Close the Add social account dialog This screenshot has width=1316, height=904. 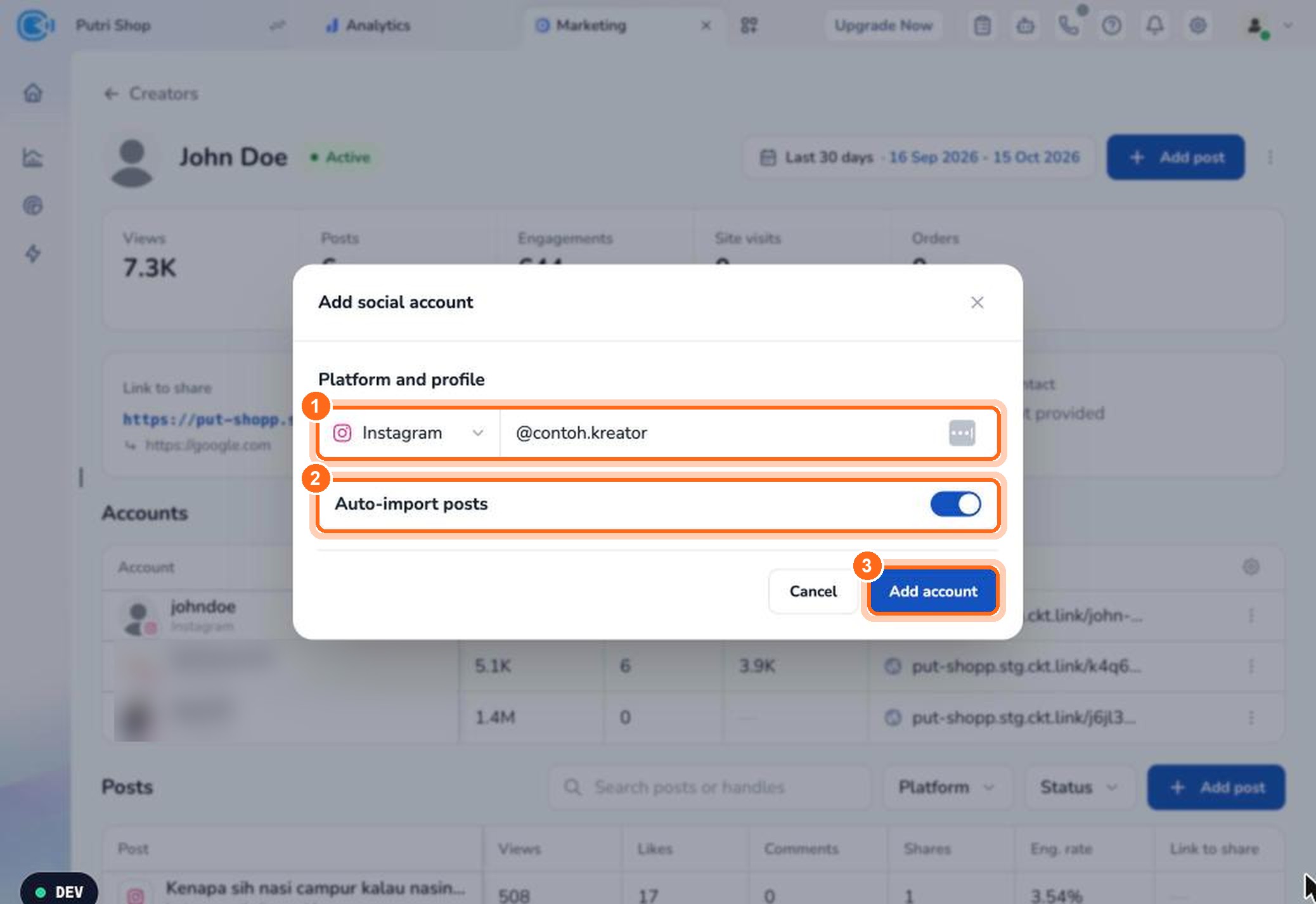[977, 302]
